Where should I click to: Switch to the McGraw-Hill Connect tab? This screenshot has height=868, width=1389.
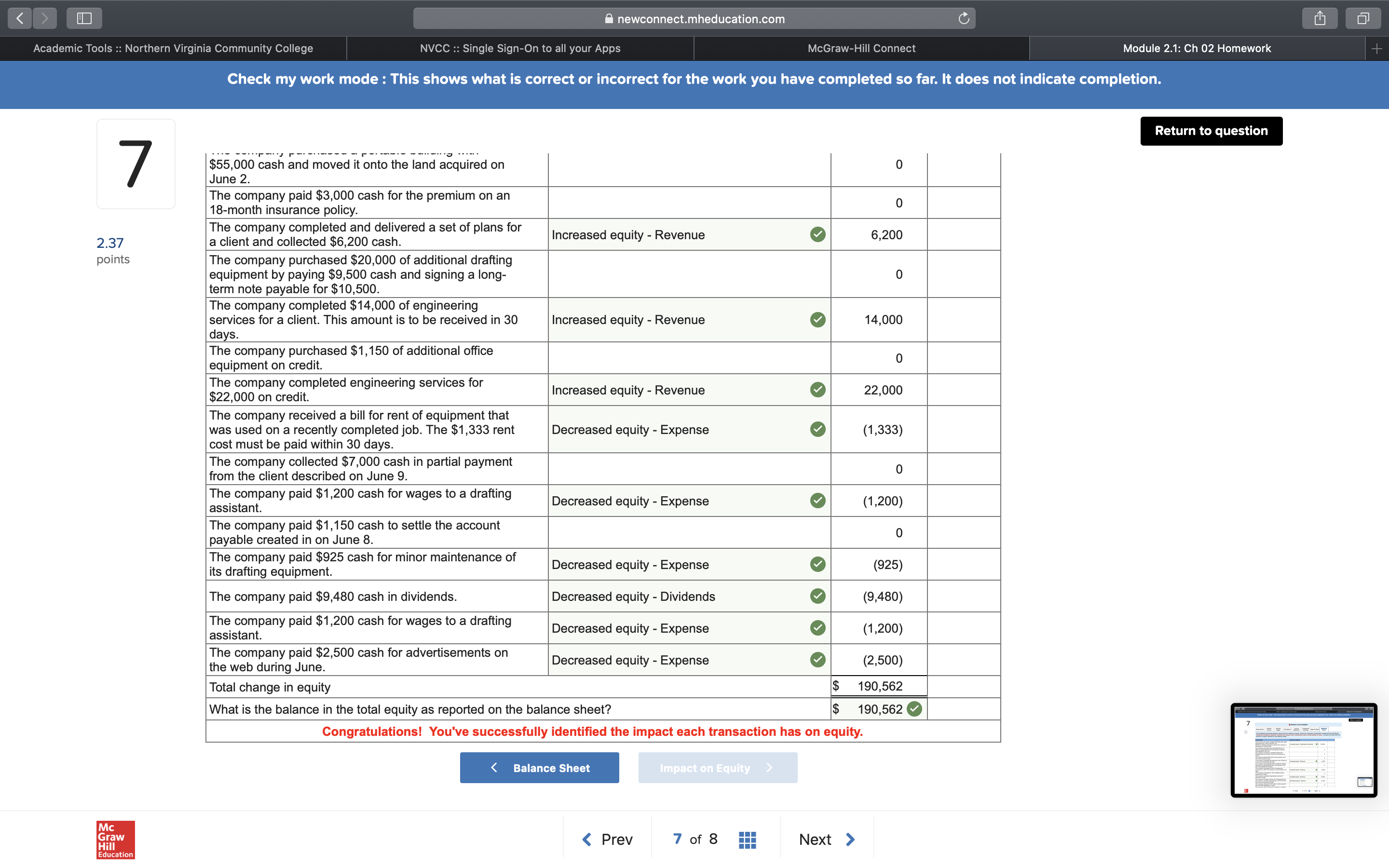(x=861, y=48)
